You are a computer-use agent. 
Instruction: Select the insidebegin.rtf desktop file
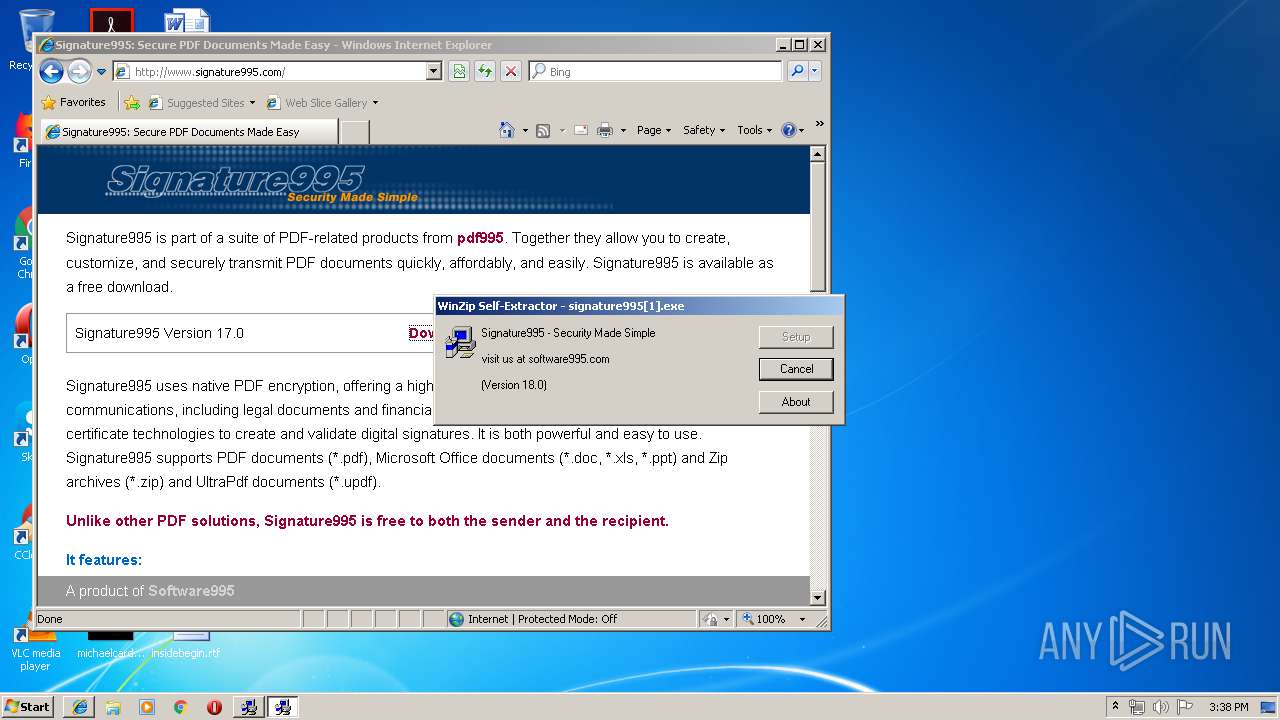pos(186,645)
